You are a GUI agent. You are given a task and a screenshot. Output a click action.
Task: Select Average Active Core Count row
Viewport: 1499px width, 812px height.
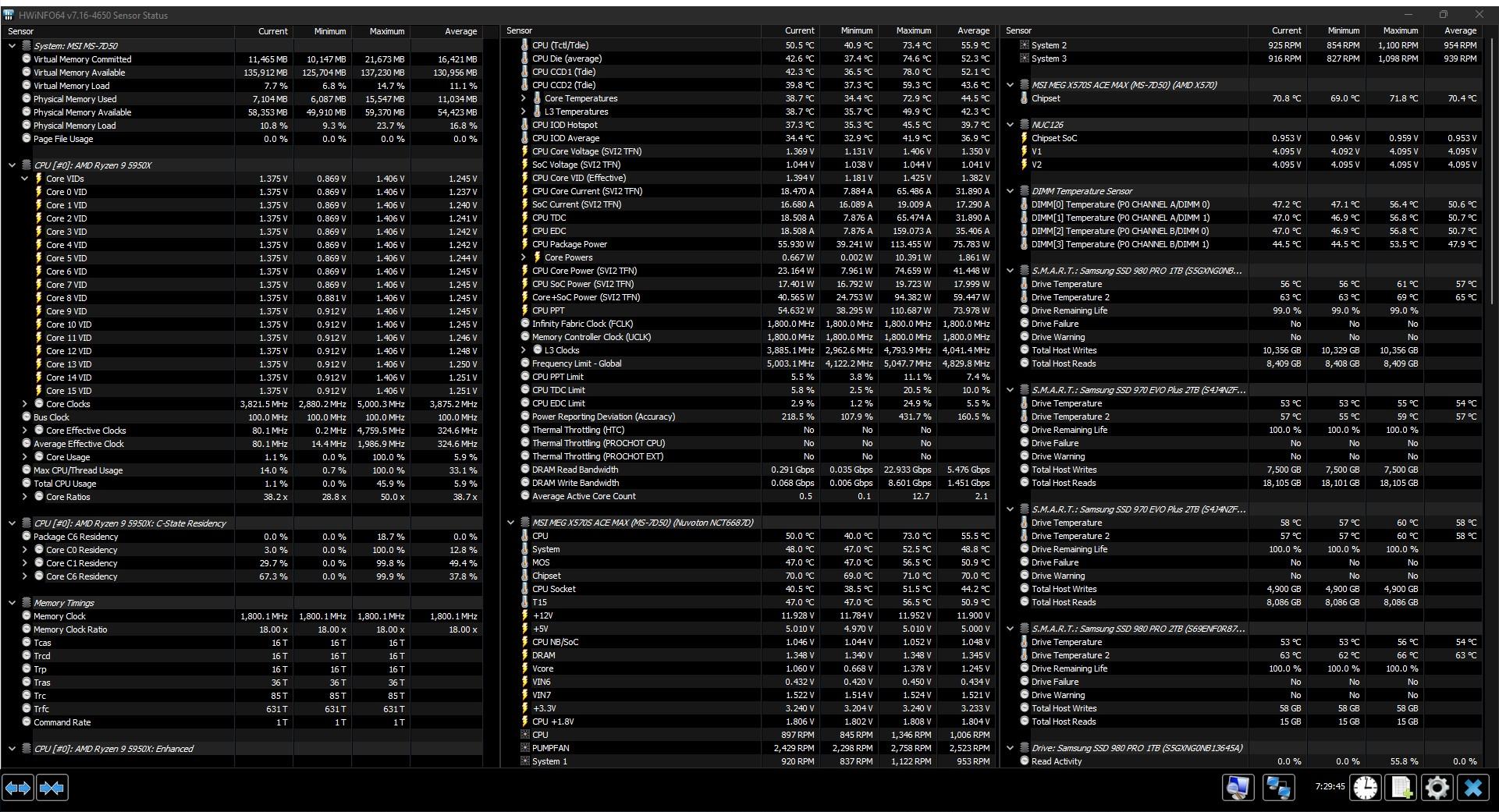point(748,496)
